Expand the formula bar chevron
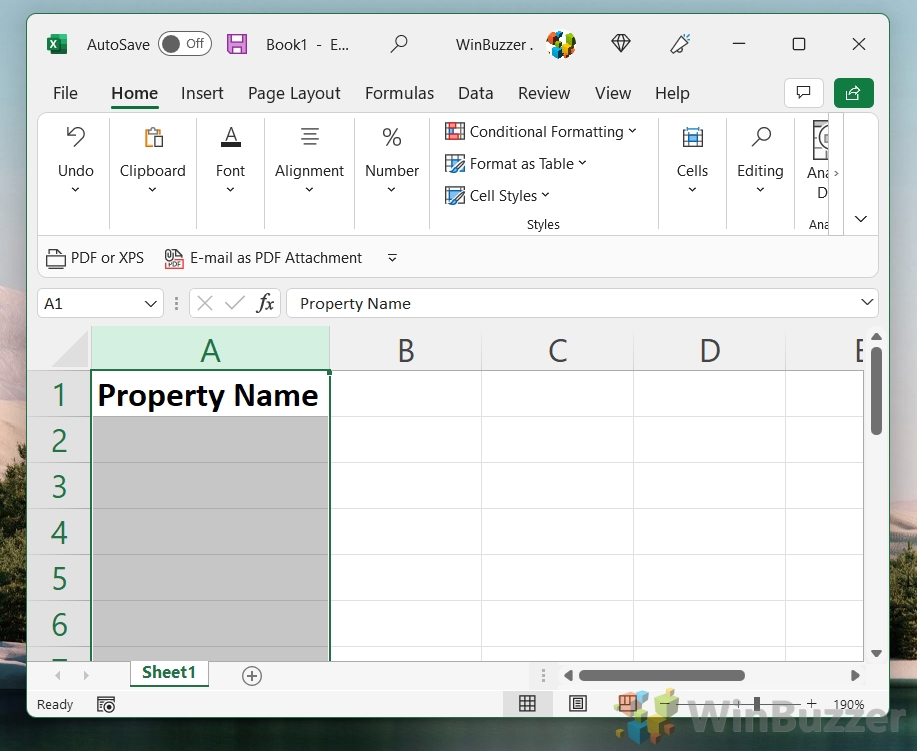 (867, 302)
